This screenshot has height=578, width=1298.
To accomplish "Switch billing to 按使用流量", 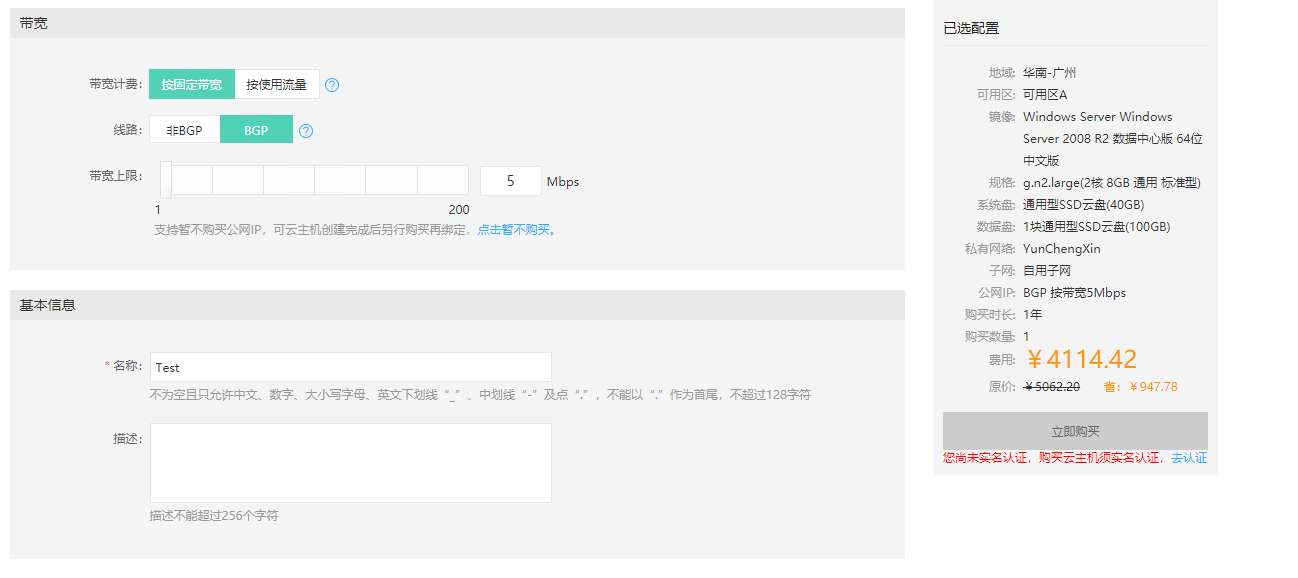I will [x=277, y=85].
